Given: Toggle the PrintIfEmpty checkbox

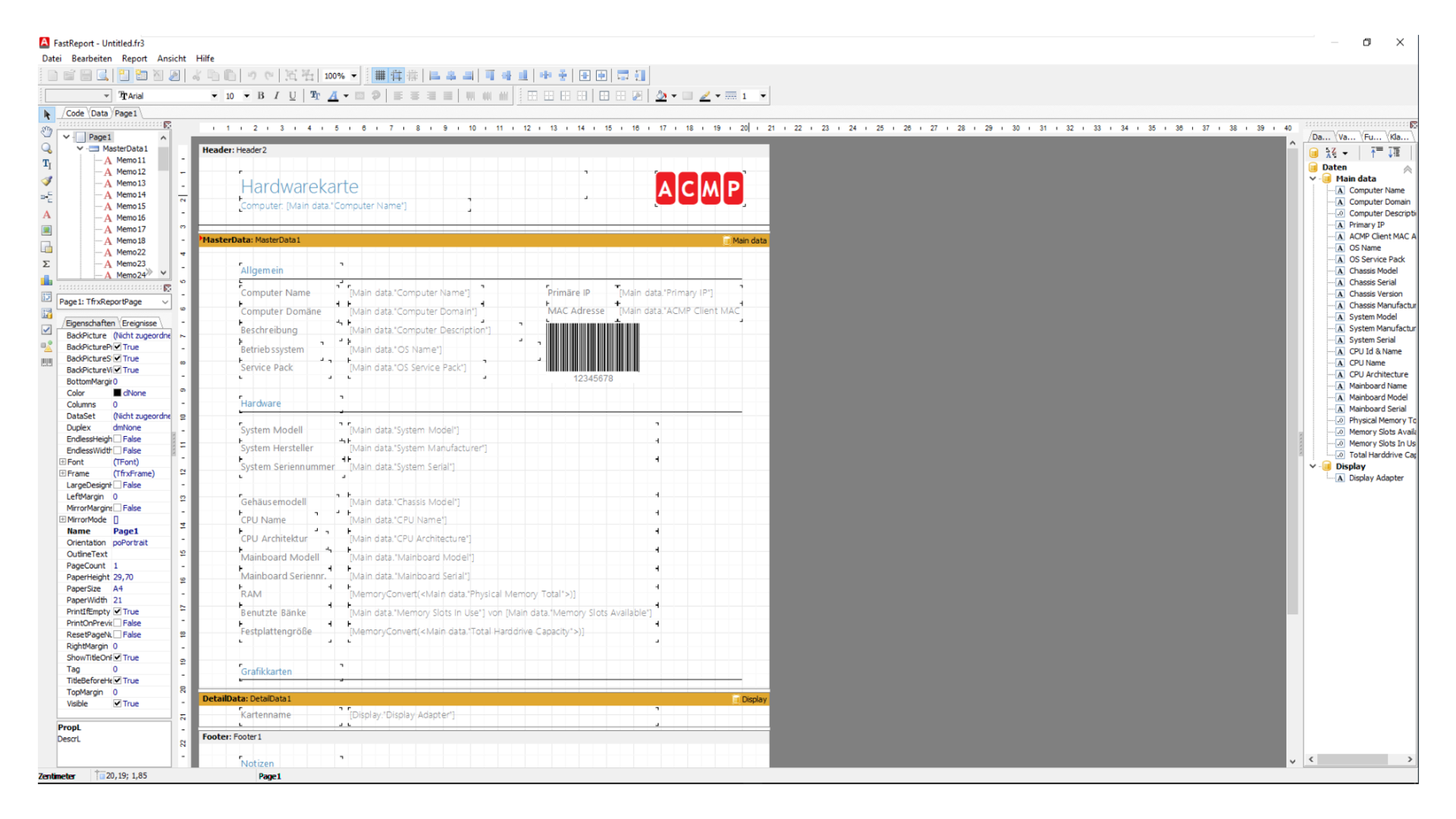Looking at the screenshot, I should [118, 611].
